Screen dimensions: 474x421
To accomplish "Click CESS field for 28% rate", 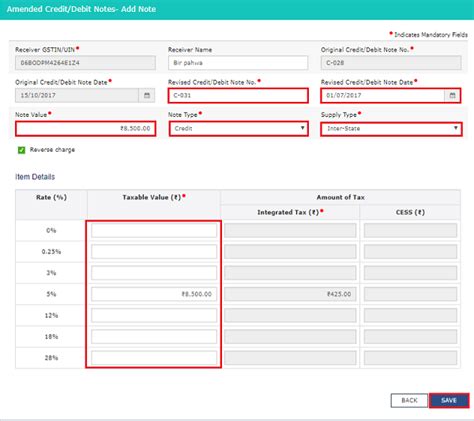I will 410,358.
